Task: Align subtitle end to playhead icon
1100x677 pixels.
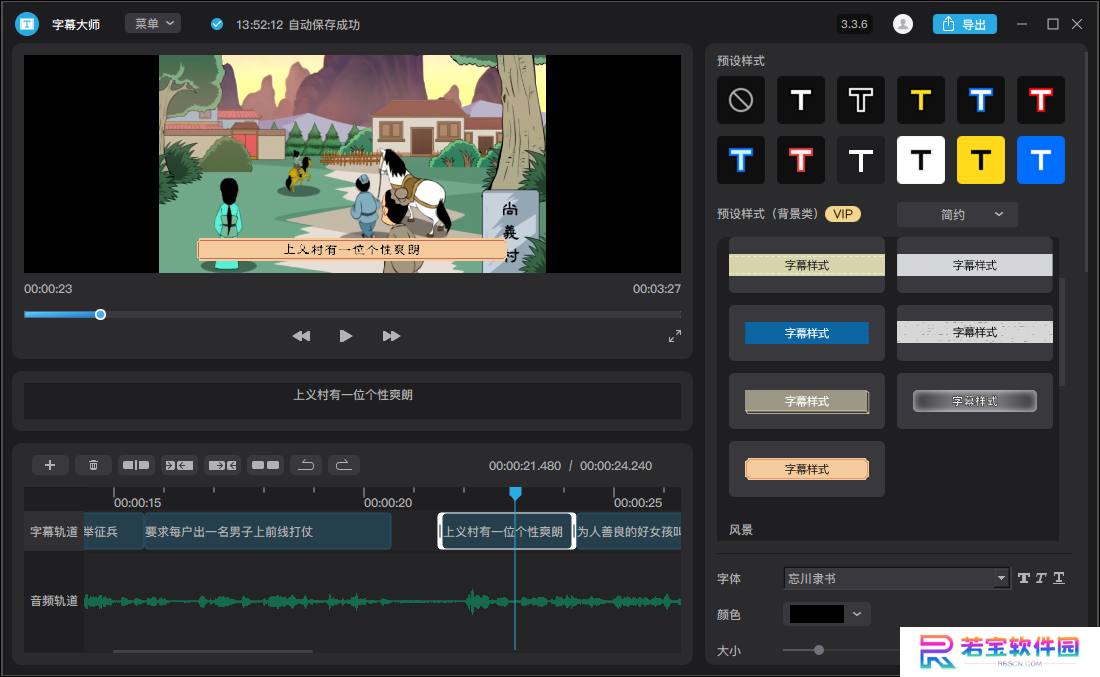Action: tap(222, 465)
